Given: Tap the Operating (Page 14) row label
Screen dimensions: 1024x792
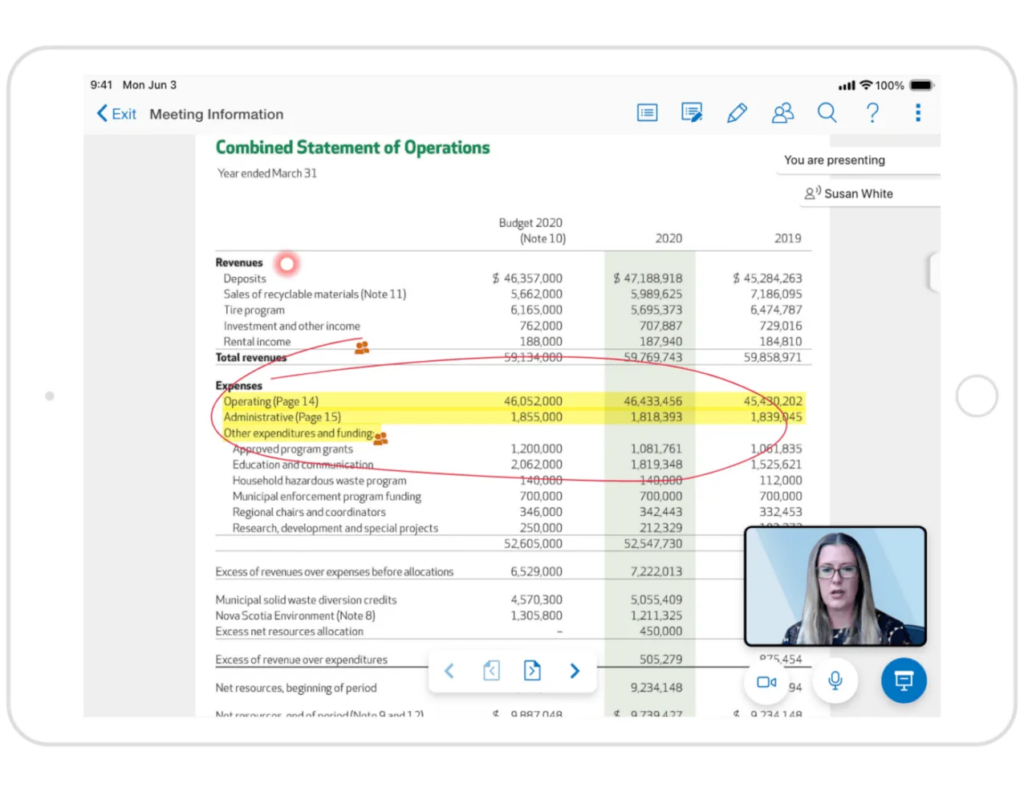Looking at the screenshot, I should [x=271, y=401].
